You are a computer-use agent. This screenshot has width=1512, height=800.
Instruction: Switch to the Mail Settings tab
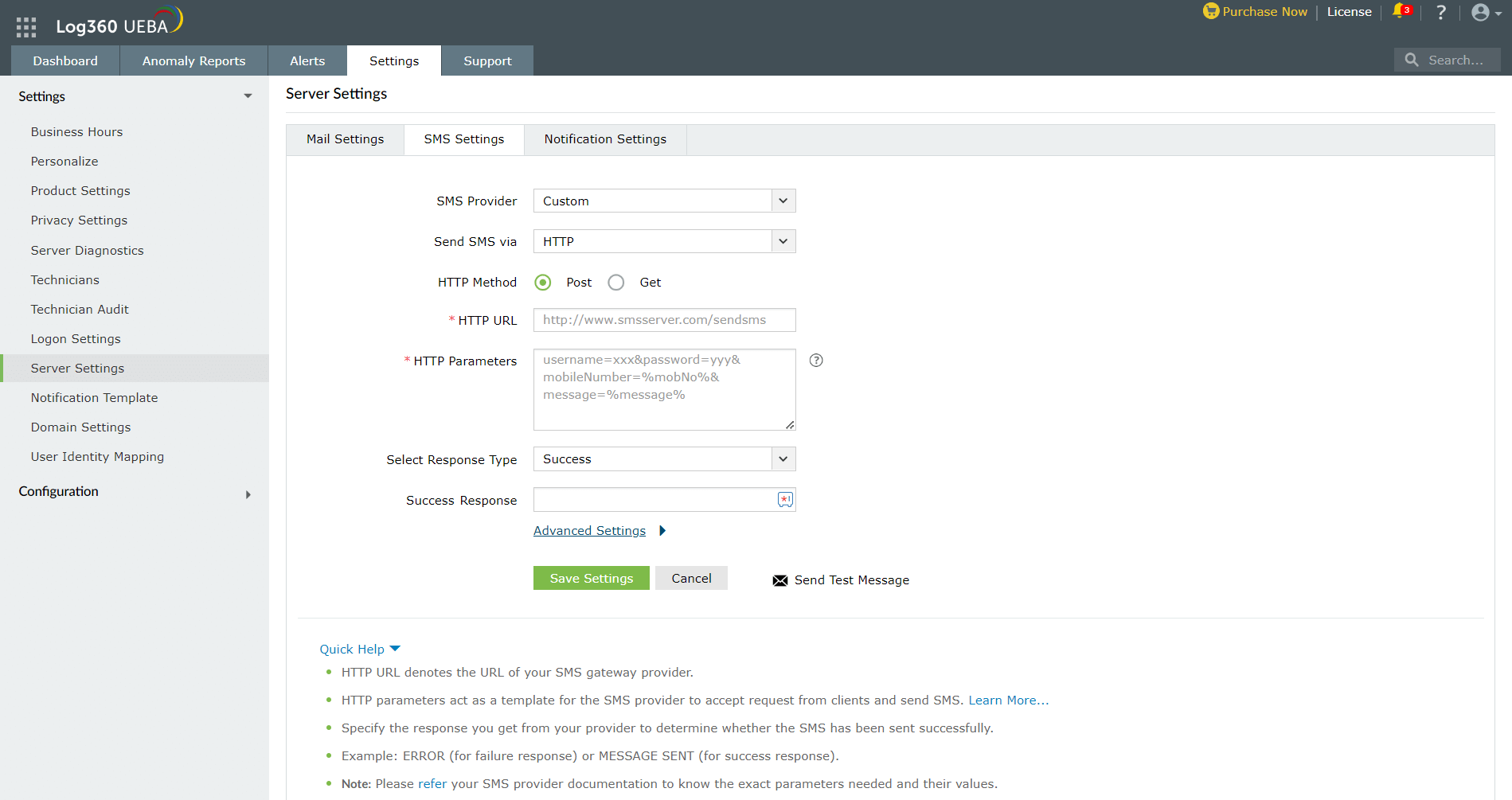click(345, 139)
